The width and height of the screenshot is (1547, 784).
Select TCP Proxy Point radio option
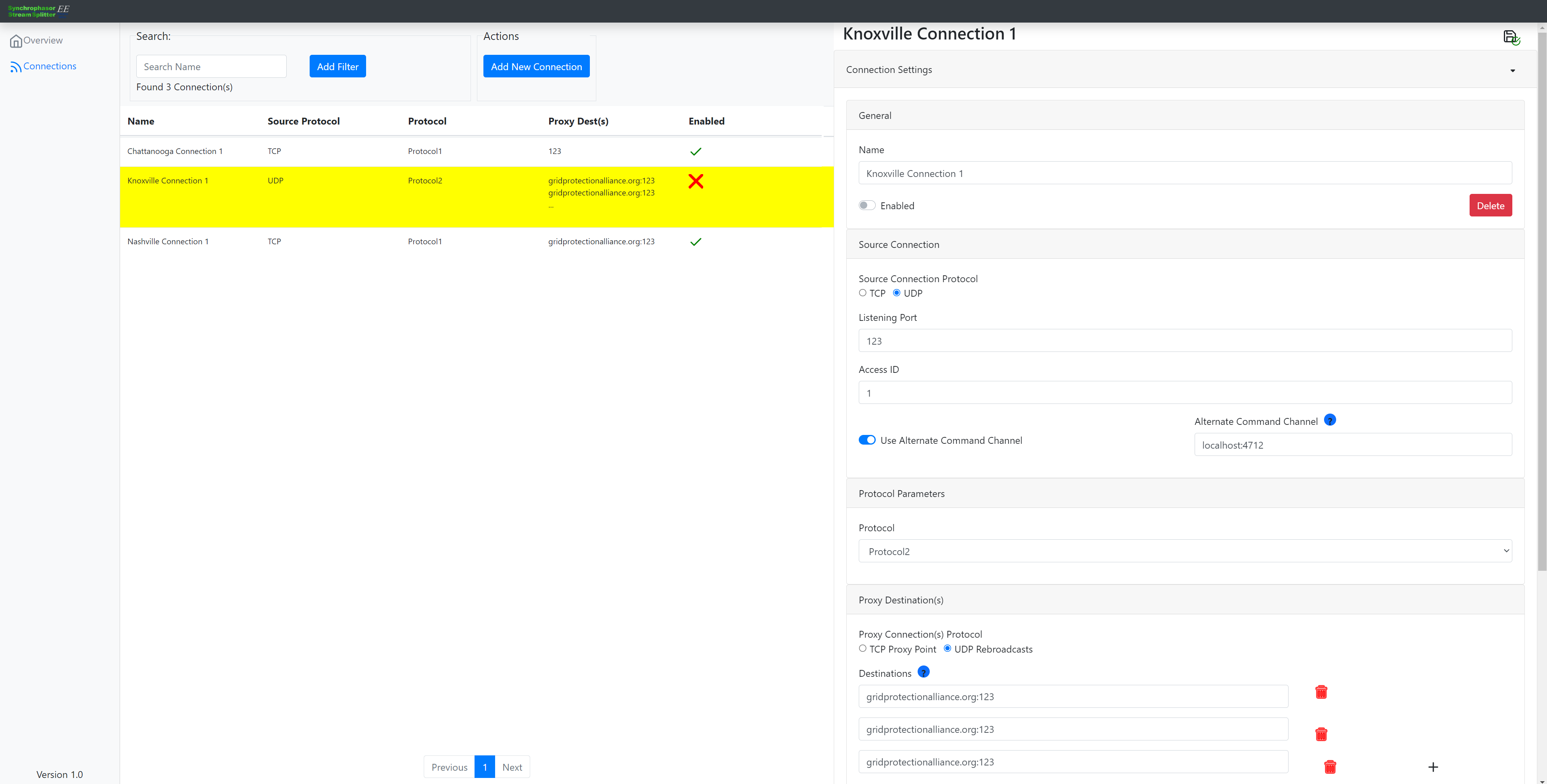point(862,648)
